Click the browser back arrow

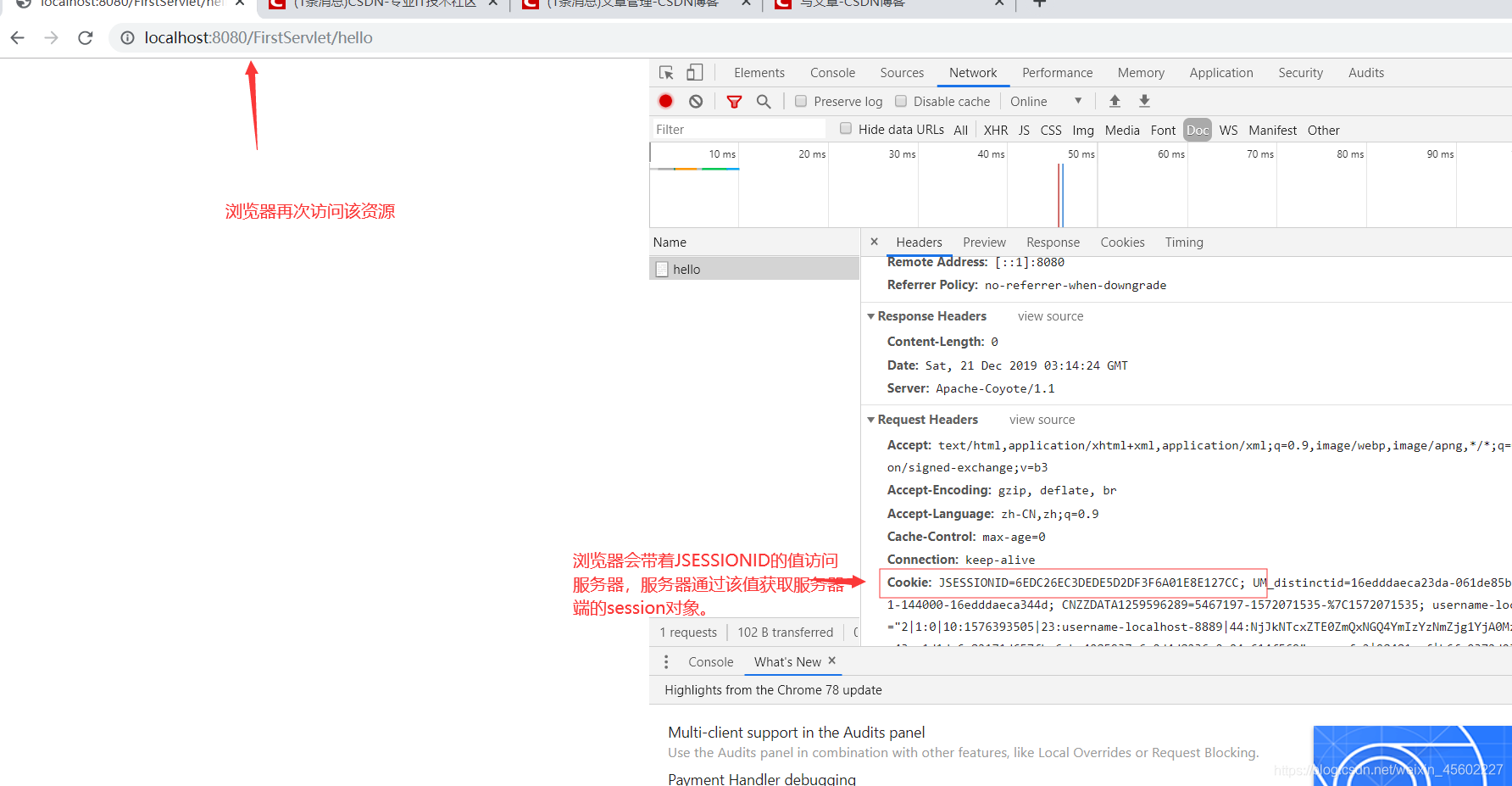(x=18, y=37)
